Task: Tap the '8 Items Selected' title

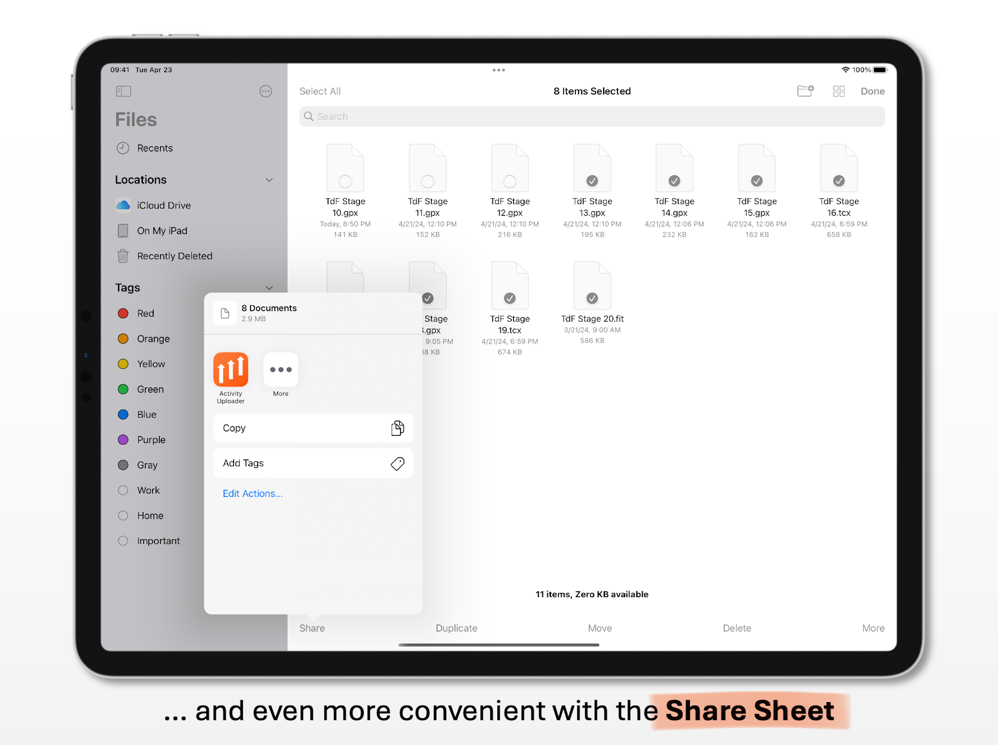Action: click(x=592, y=91)
